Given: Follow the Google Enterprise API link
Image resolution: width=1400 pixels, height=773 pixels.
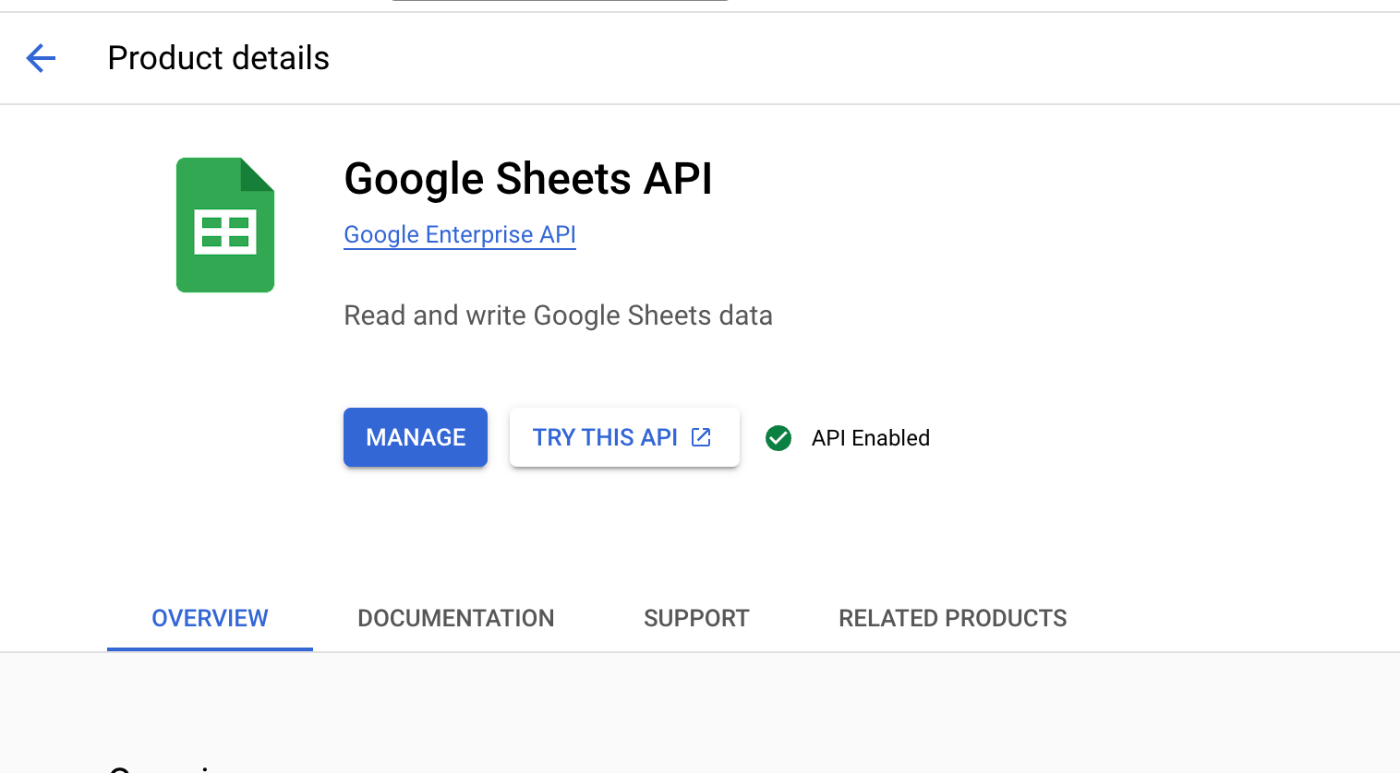Looking at the screenshot, I should (460, 235).
